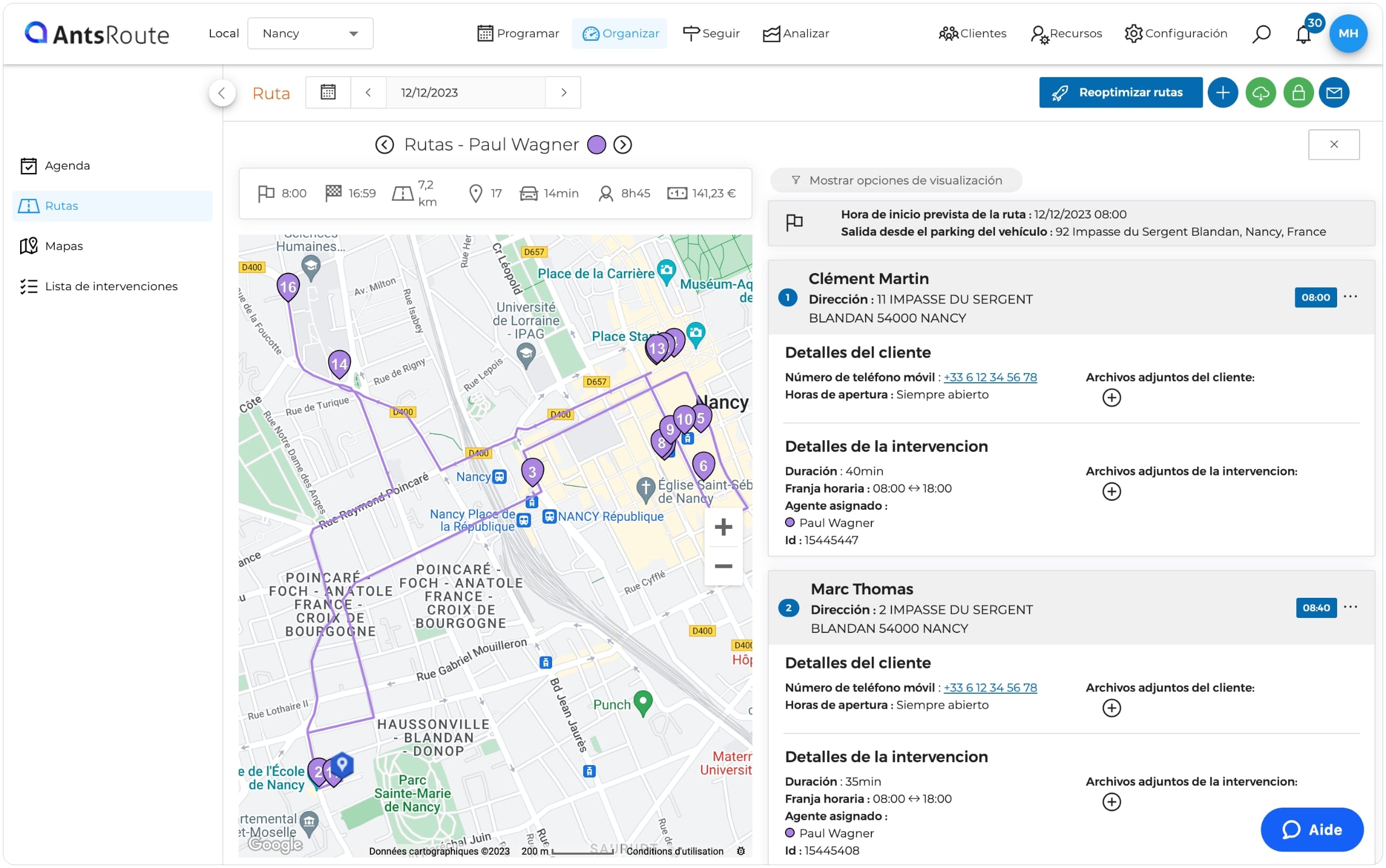Screen dimensions: 1386x868
Task: Click the 08:00 time badge
Action: 1315,297
